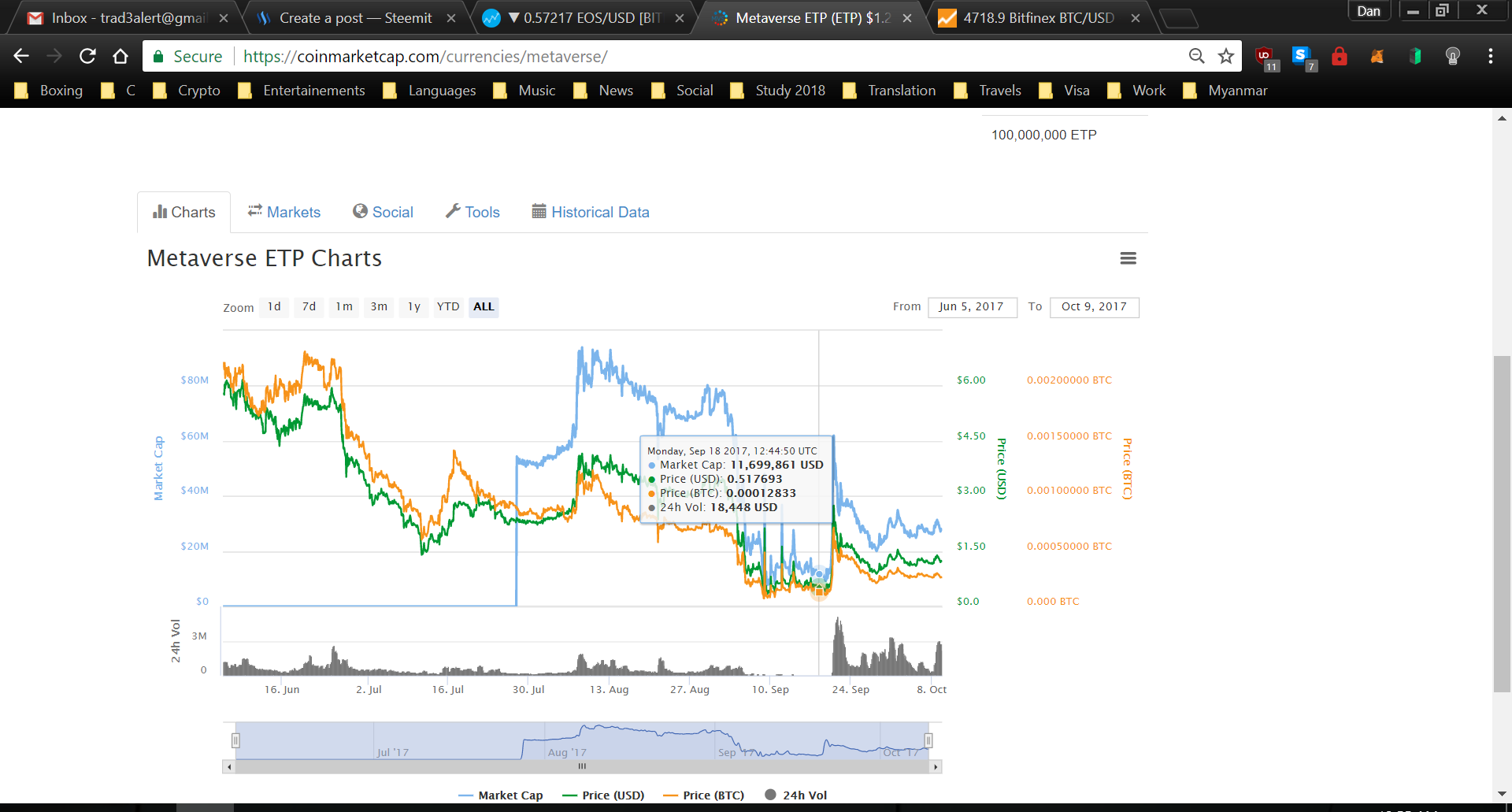The image size is (1512, 812).
Task: Set chart zoom to 7d
Action: pyautogui.click(x=309, y=306)
